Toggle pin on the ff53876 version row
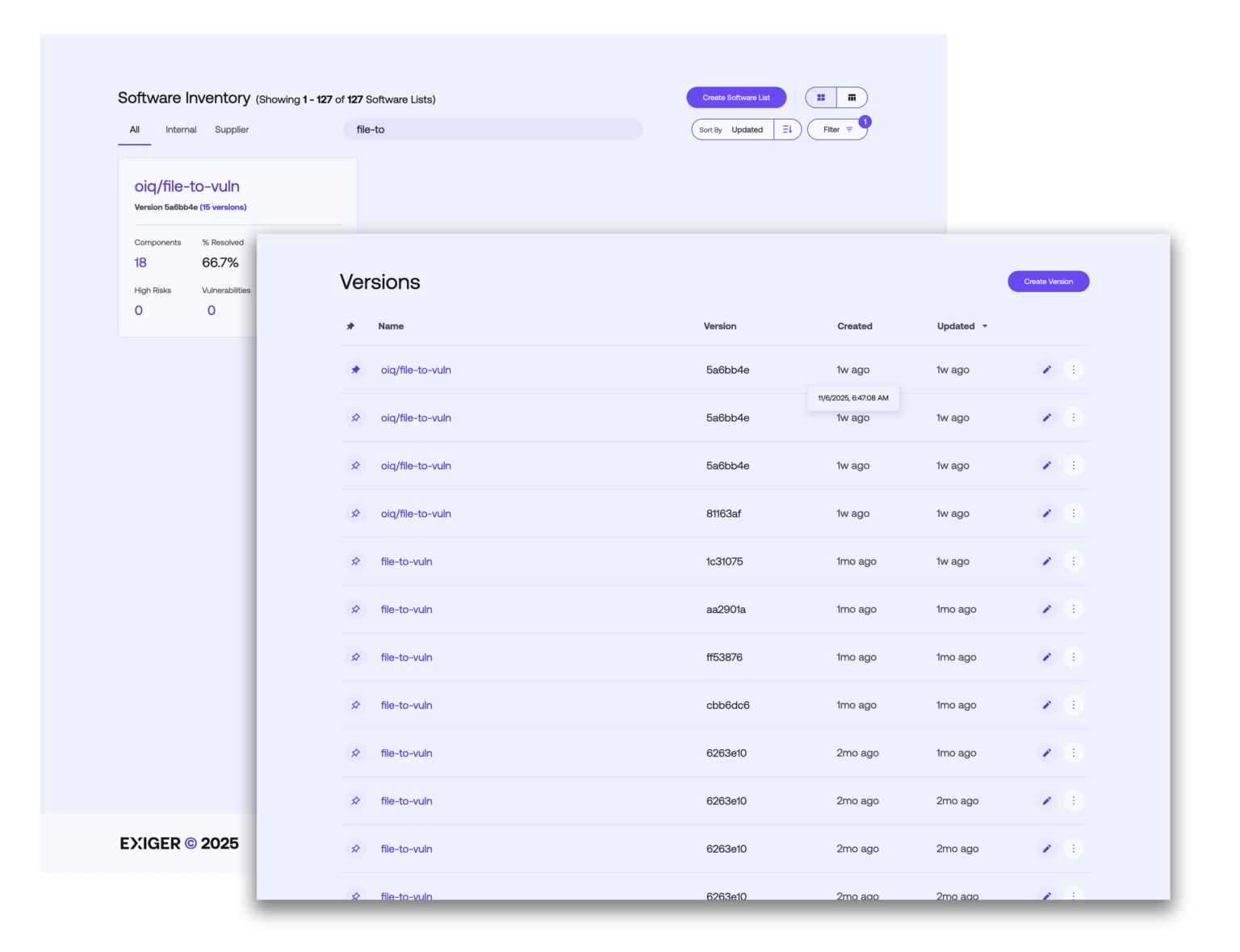Image resolution: width=1240 pixels, height=952 pixels. (355, 656)
